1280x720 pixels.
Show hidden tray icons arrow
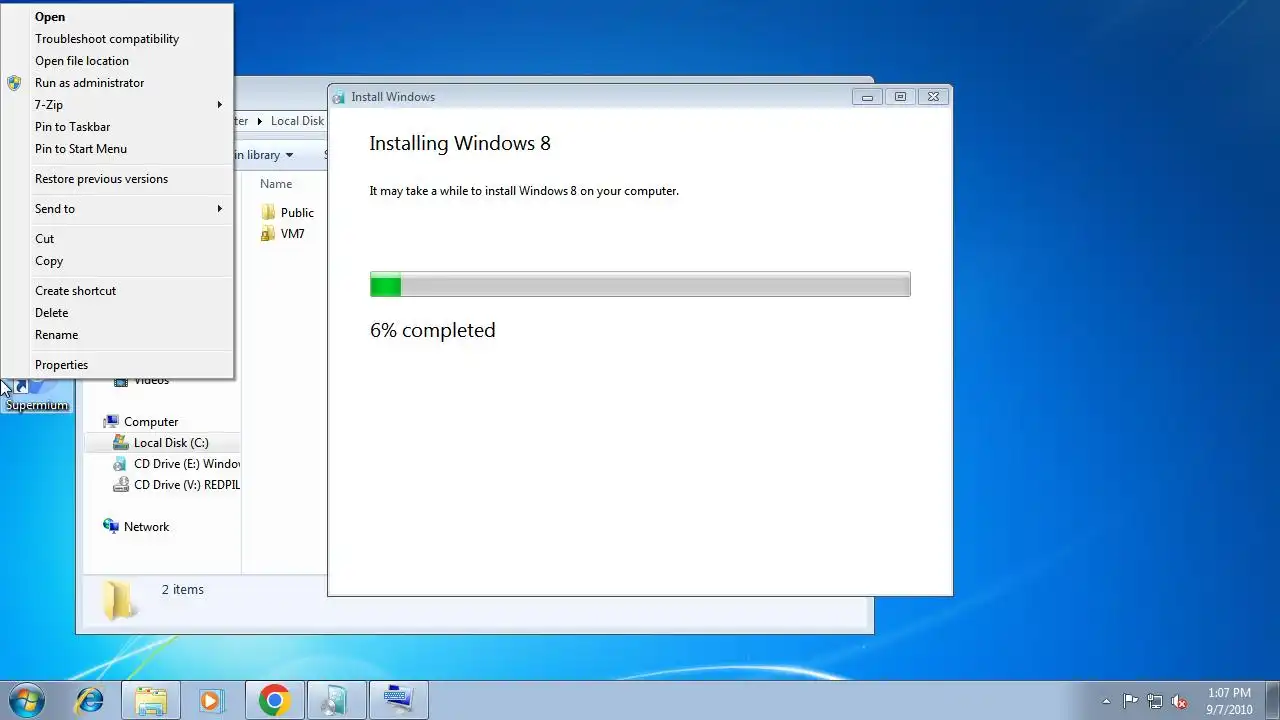(1106, 701)
